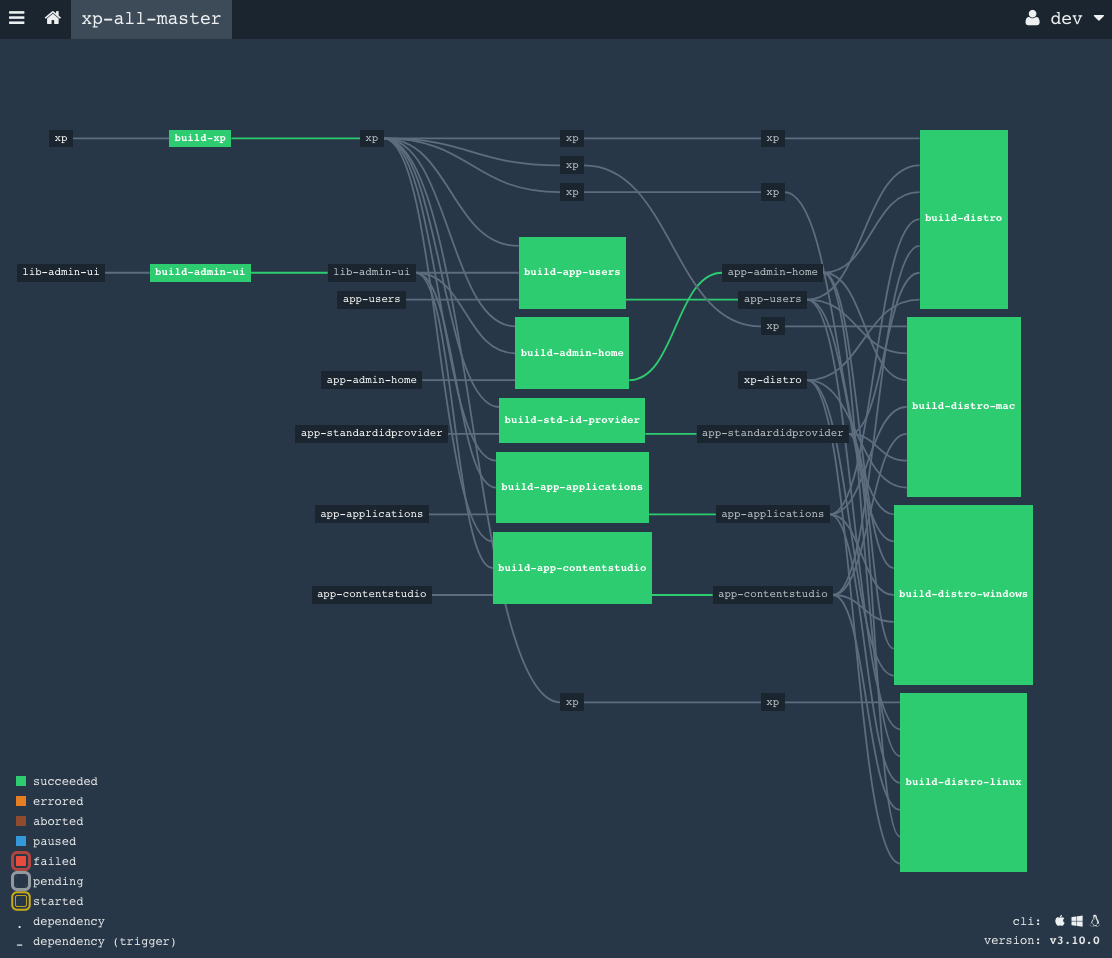Click the 'dev' username label
Screen dimensions: 1112x958
coord(1066,18)
